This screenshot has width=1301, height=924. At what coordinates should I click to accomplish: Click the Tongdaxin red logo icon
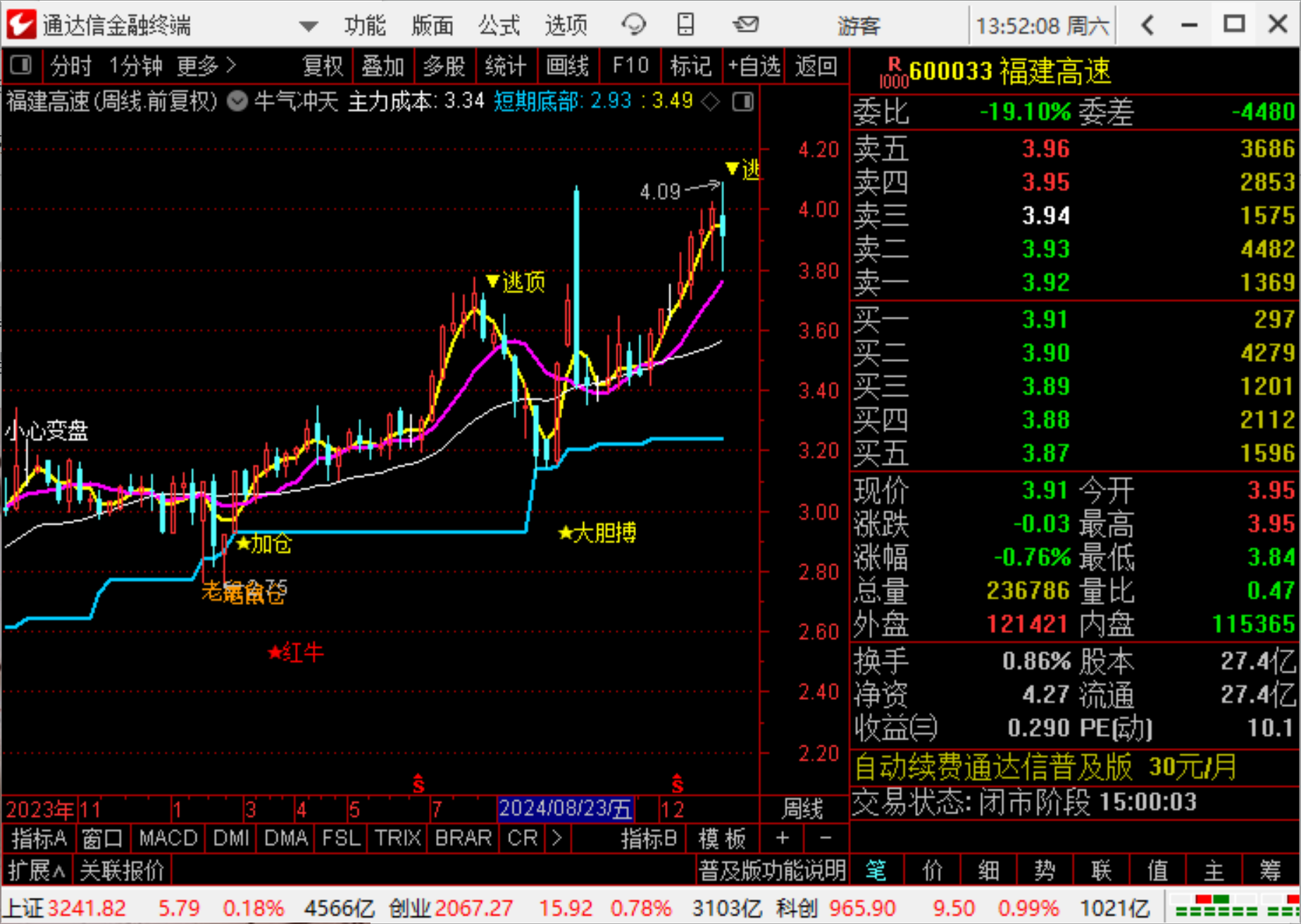(x=21, y=25)
